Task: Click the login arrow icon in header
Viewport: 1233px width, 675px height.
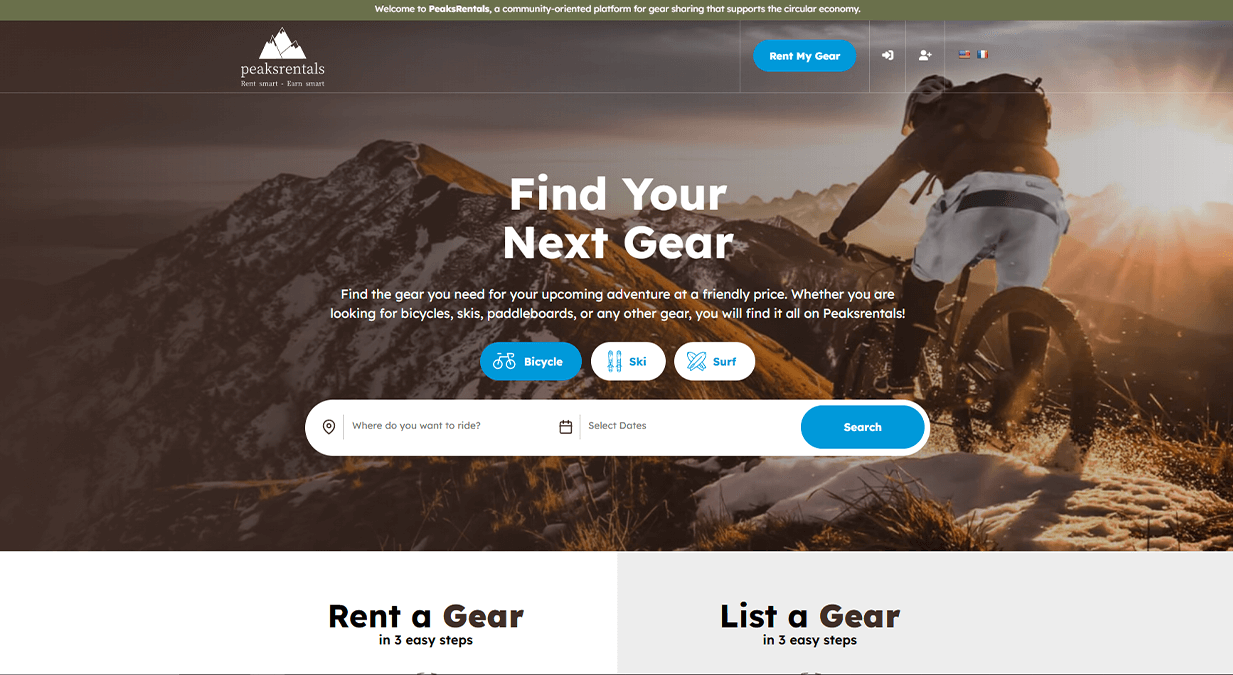Action: tap(887, 56)
